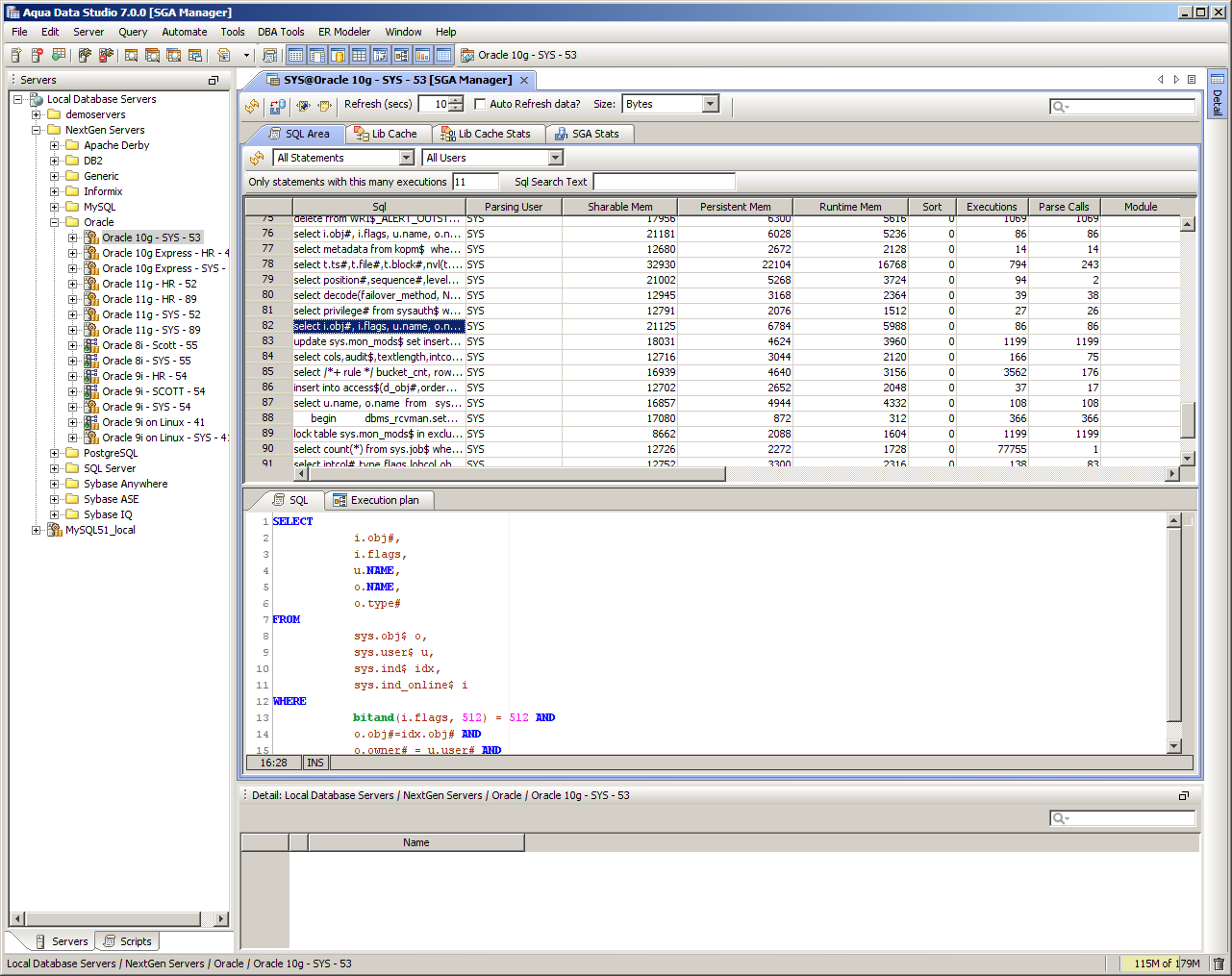Open the Size Bytes dropdown
Image resolution: width=1232 pixels, height=976 pixels.
coord(711,104)
